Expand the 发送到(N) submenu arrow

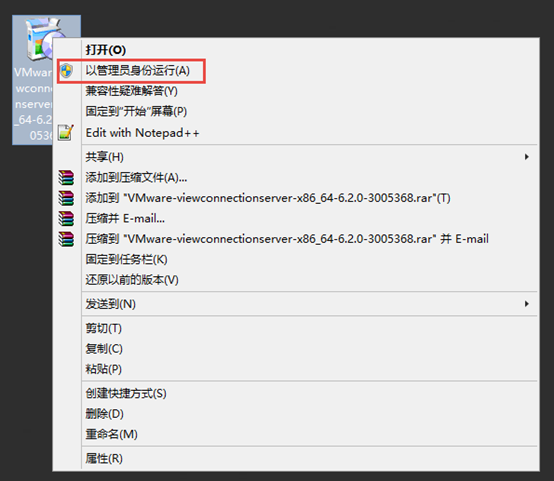point(527,304)
